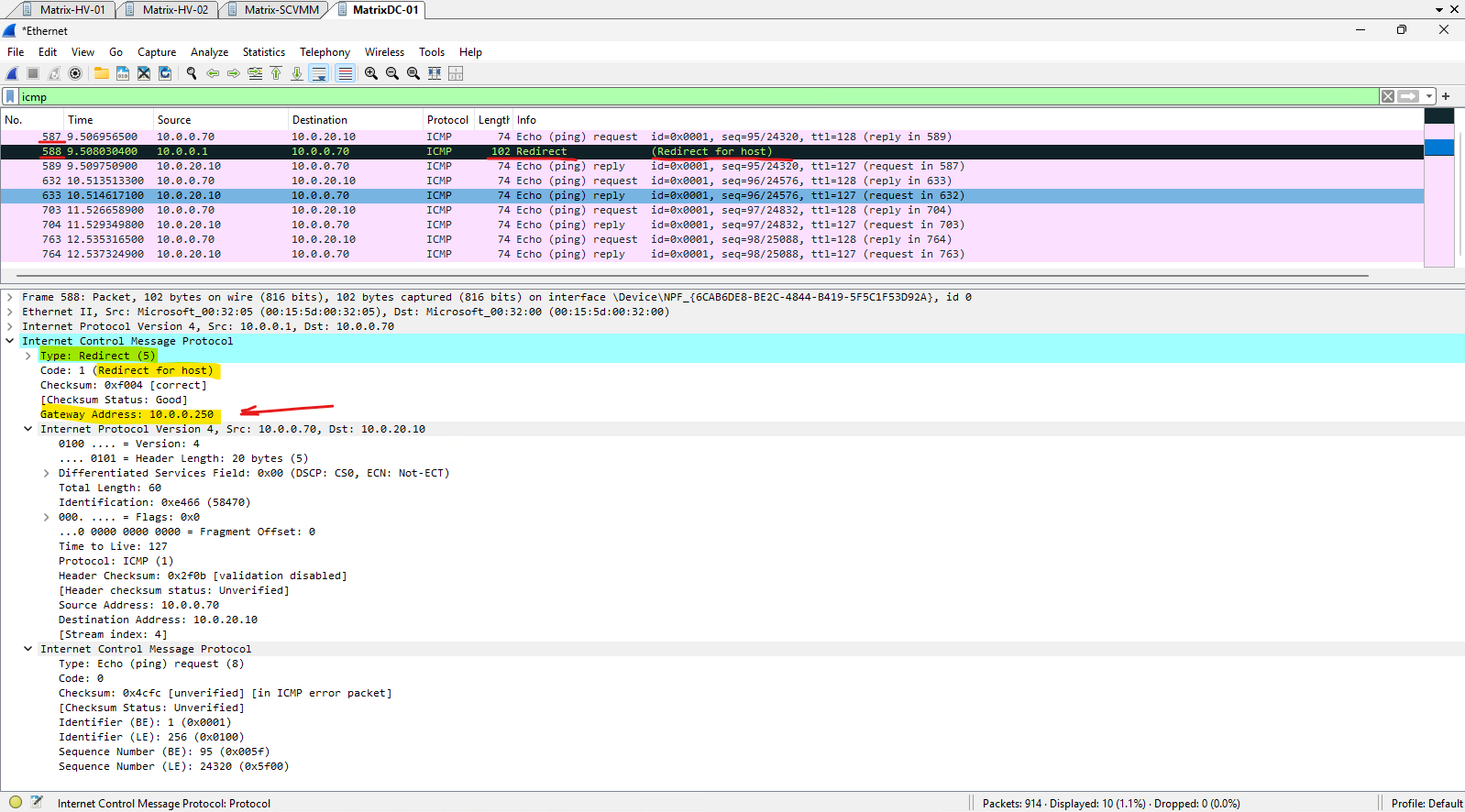Add a display filter button with plus
This screenshot has width=1465, height=812.
pos(1446,96)
